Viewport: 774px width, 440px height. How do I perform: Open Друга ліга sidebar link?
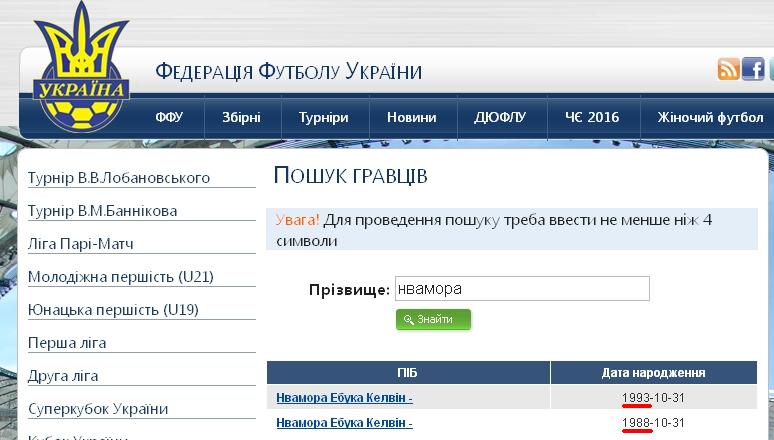[63, 376]
